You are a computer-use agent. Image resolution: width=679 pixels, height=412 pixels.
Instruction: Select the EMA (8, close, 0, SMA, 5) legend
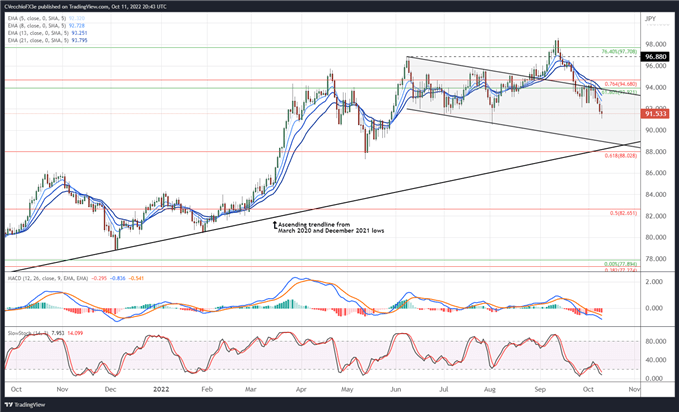point(36,26)
